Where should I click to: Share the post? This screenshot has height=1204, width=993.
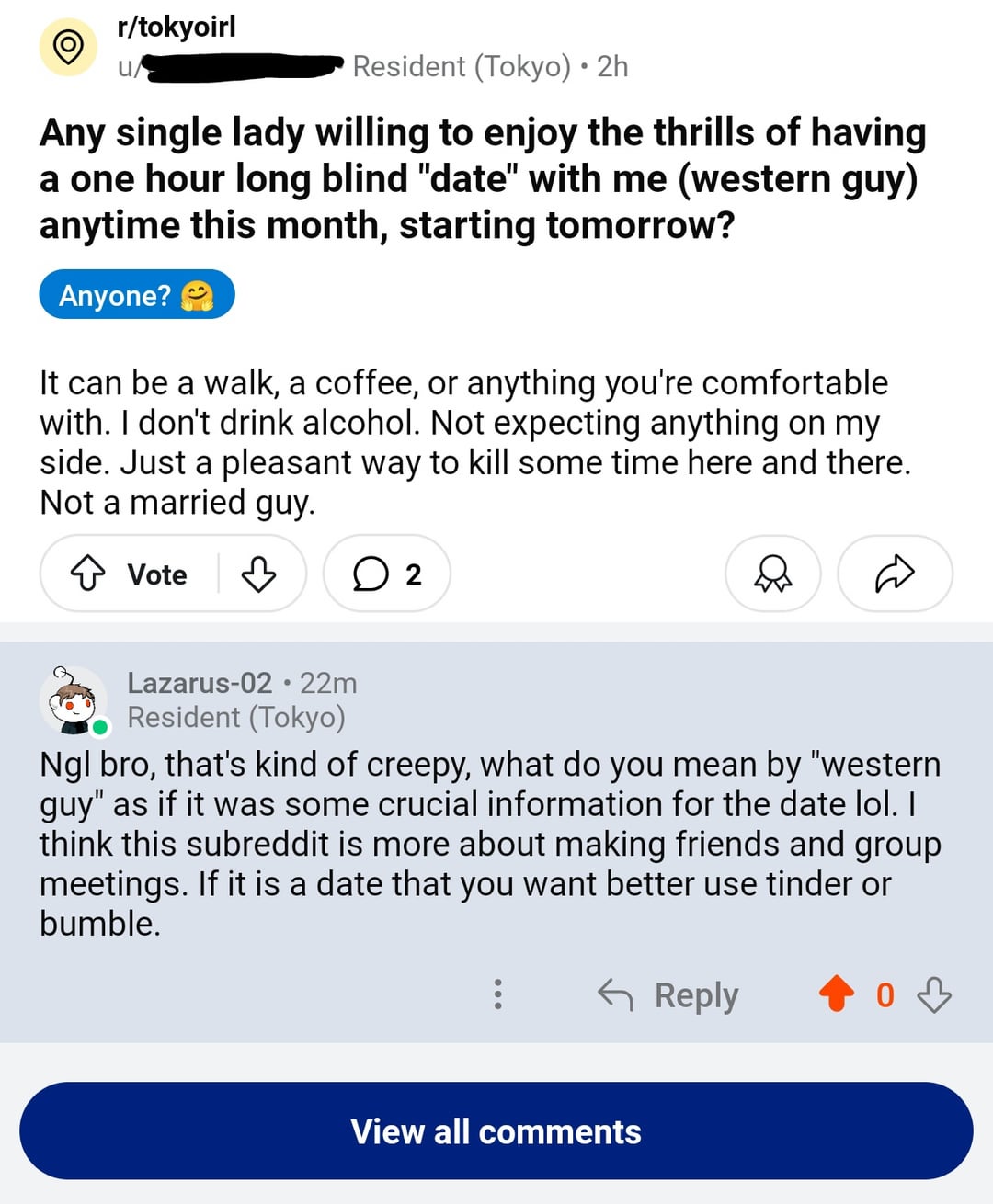tap(895, 574)
